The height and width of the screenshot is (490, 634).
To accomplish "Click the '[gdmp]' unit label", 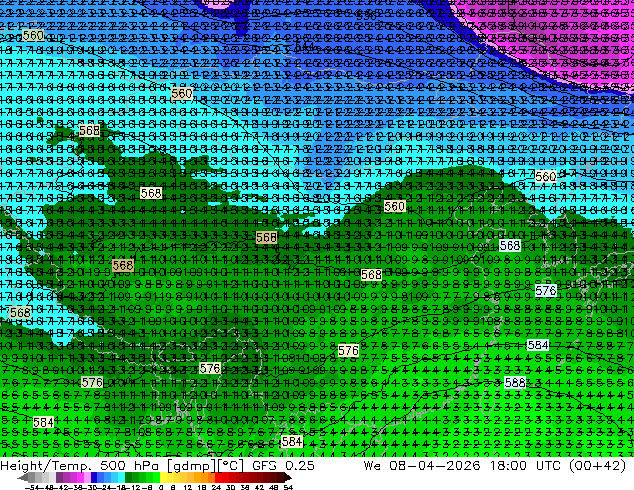I will point(191,466).
